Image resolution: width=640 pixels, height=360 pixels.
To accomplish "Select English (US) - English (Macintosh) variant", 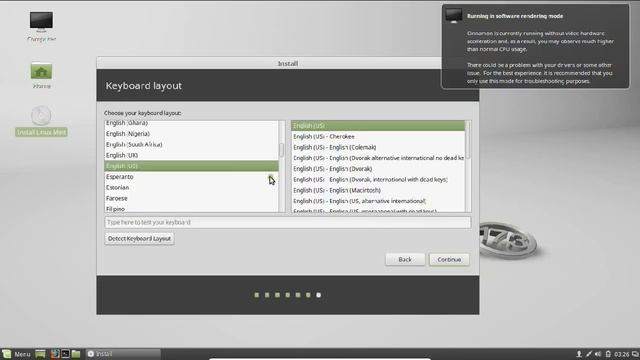I will point(378,190).
